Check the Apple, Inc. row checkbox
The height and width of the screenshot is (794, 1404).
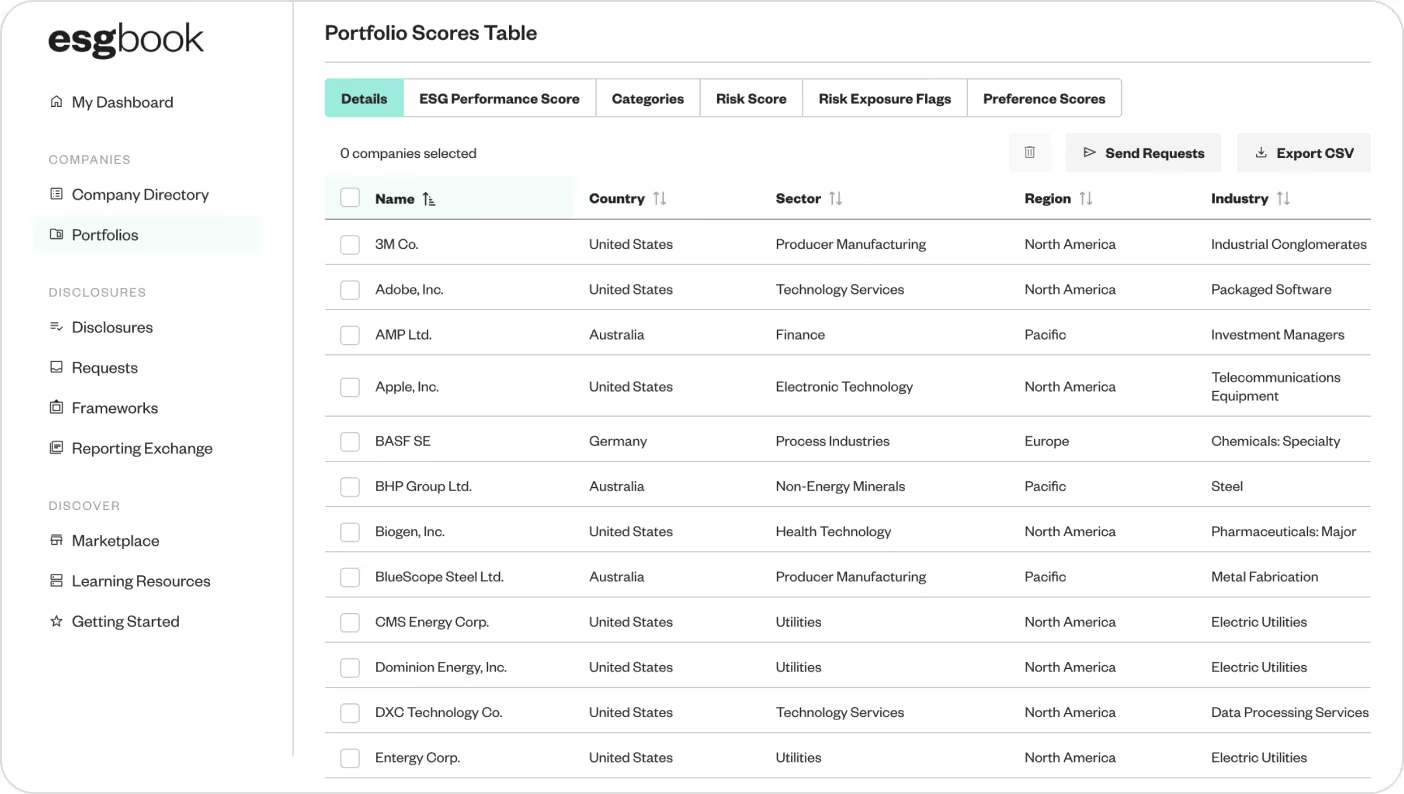[350, 387]
